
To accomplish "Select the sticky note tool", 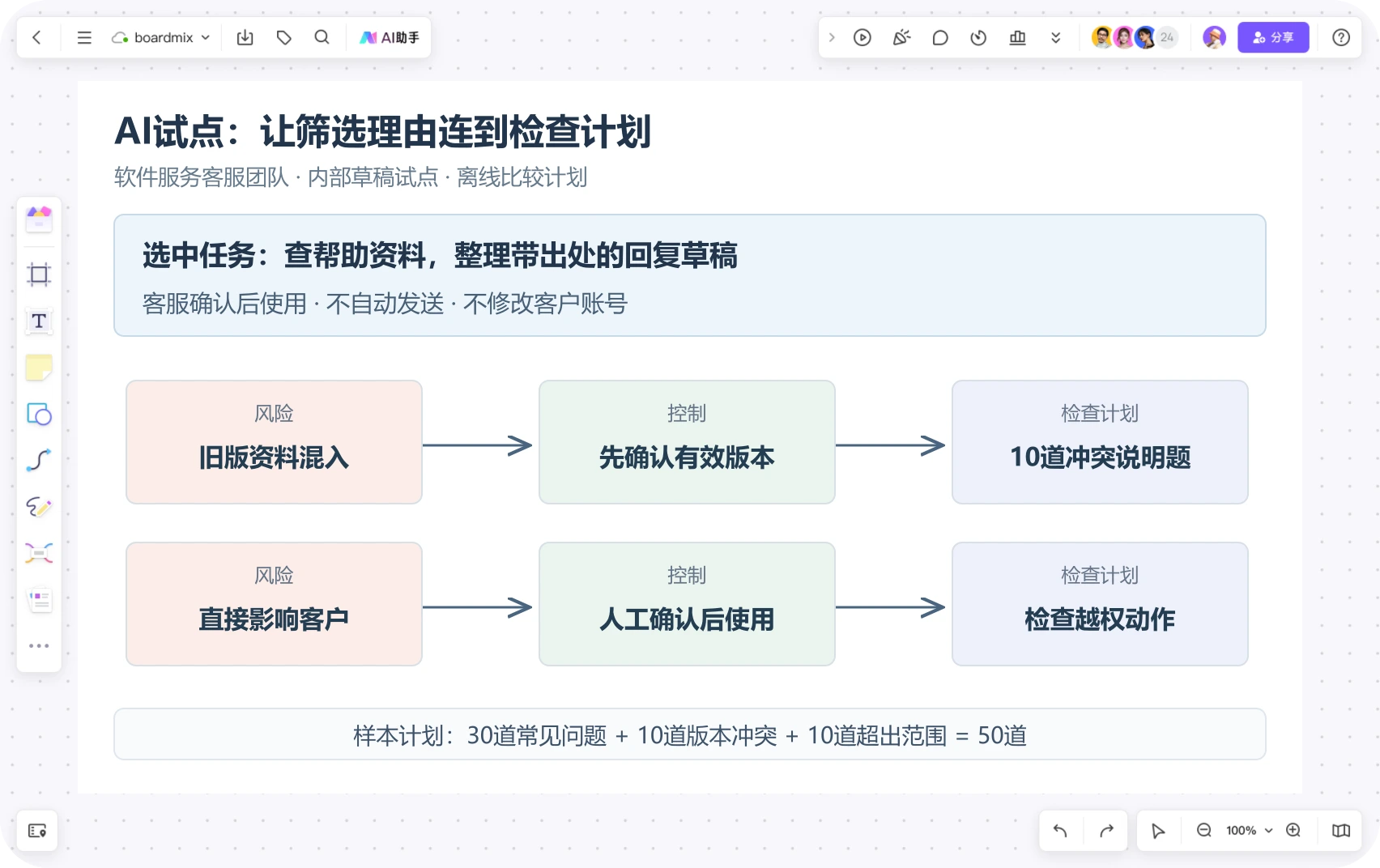I will (39, 368).
